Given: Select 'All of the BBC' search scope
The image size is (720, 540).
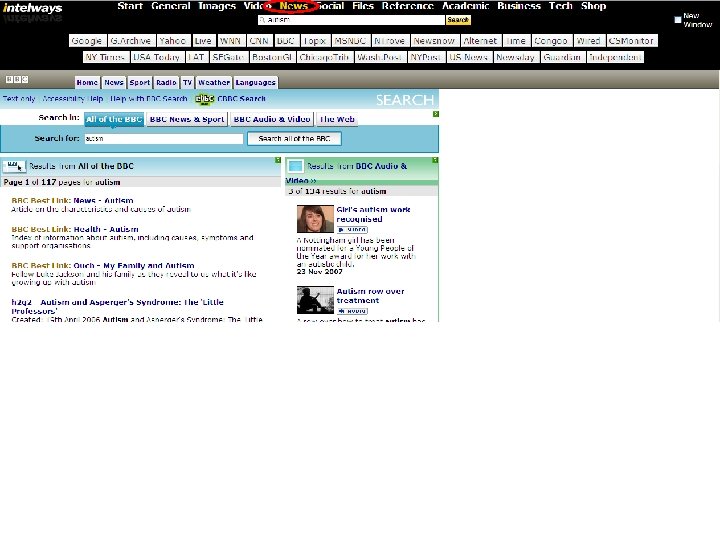Looking at the screenshot, I should pyautogui.click(x=114, y=119).
